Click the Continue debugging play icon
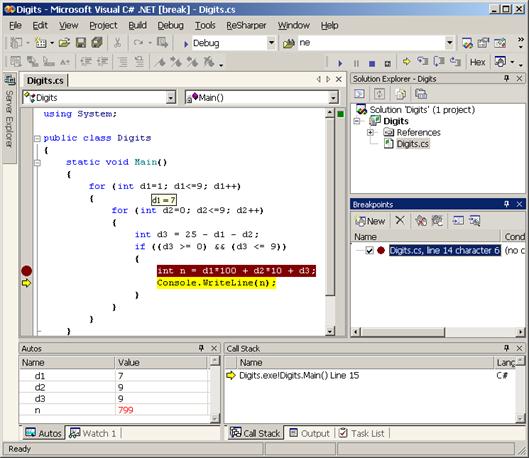 (340, 63)
